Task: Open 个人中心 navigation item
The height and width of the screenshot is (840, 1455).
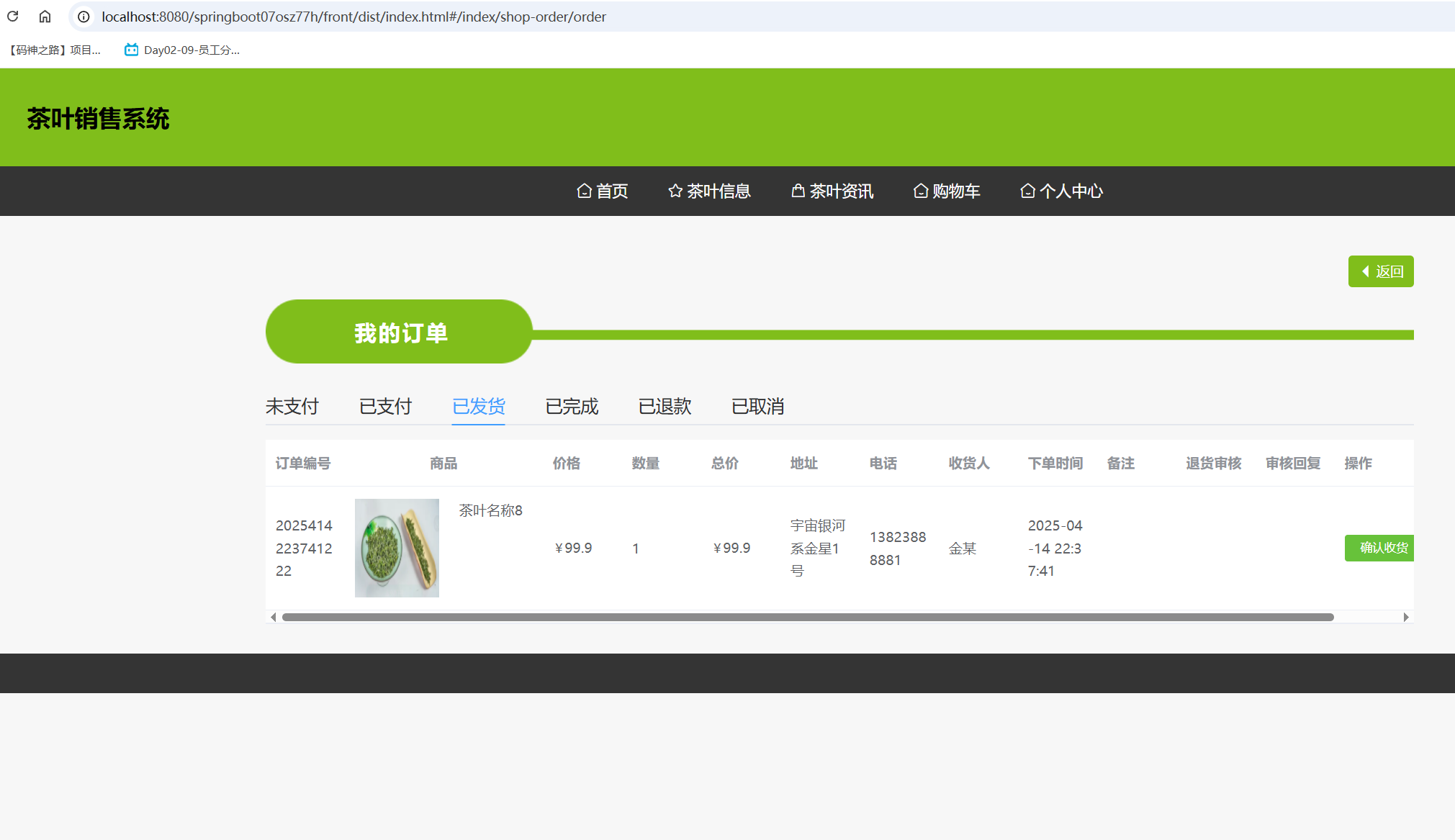Action: [x=1062, y=191]
